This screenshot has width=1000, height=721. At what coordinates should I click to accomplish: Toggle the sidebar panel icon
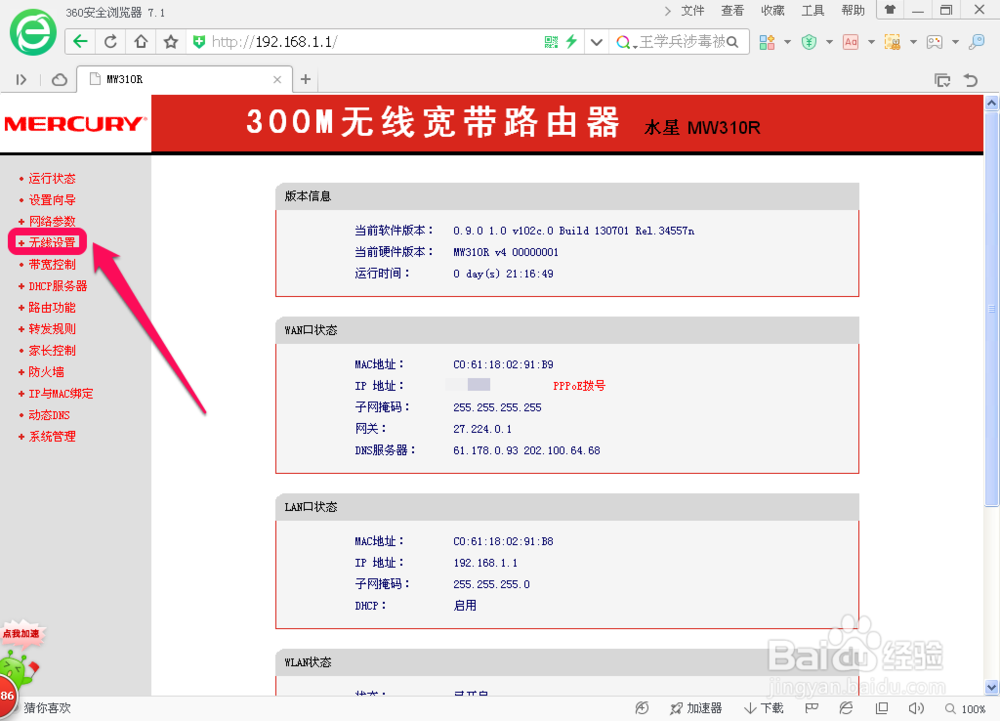point(21,80)
